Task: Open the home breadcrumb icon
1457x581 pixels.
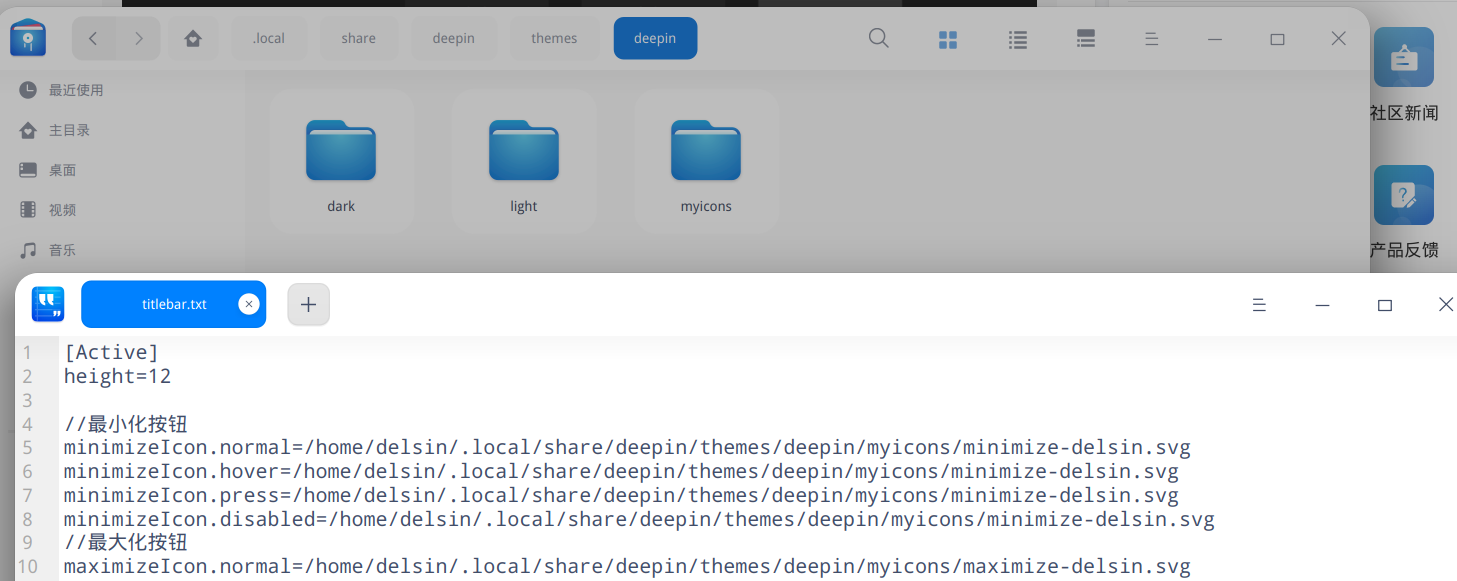Action: 193,38
